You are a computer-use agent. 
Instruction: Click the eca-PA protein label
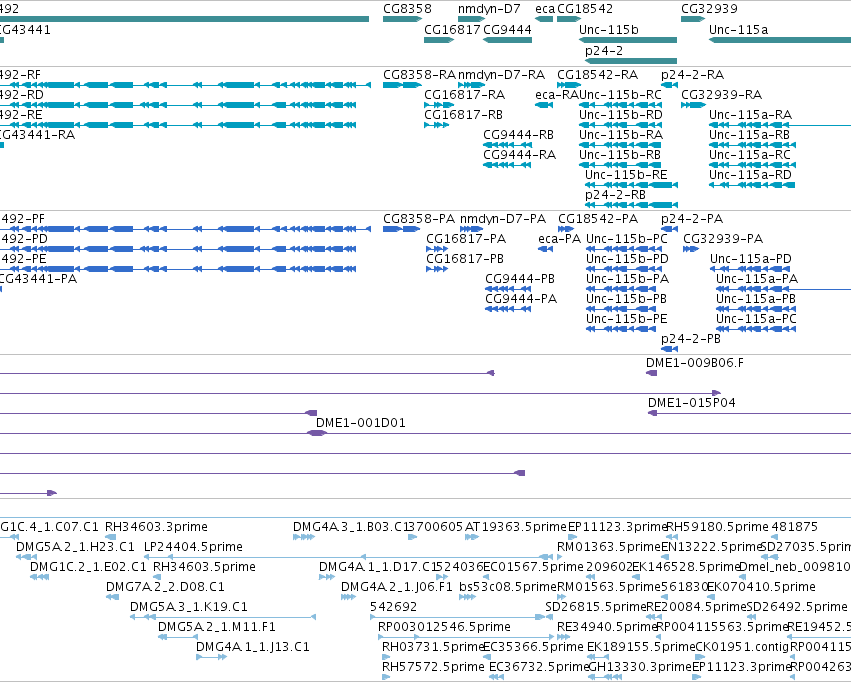(559, 239)
